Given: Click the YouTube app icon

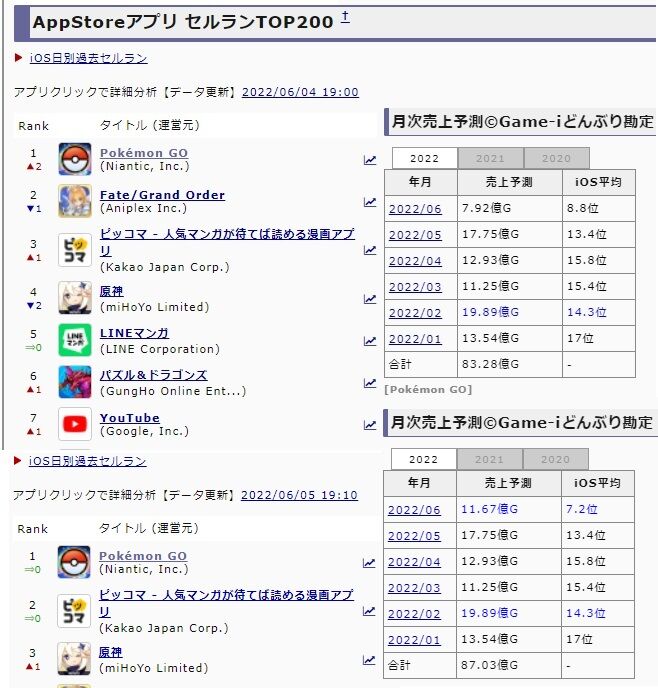Looking at the screenshot, I should pyautogui.click(x=75, y=424).
